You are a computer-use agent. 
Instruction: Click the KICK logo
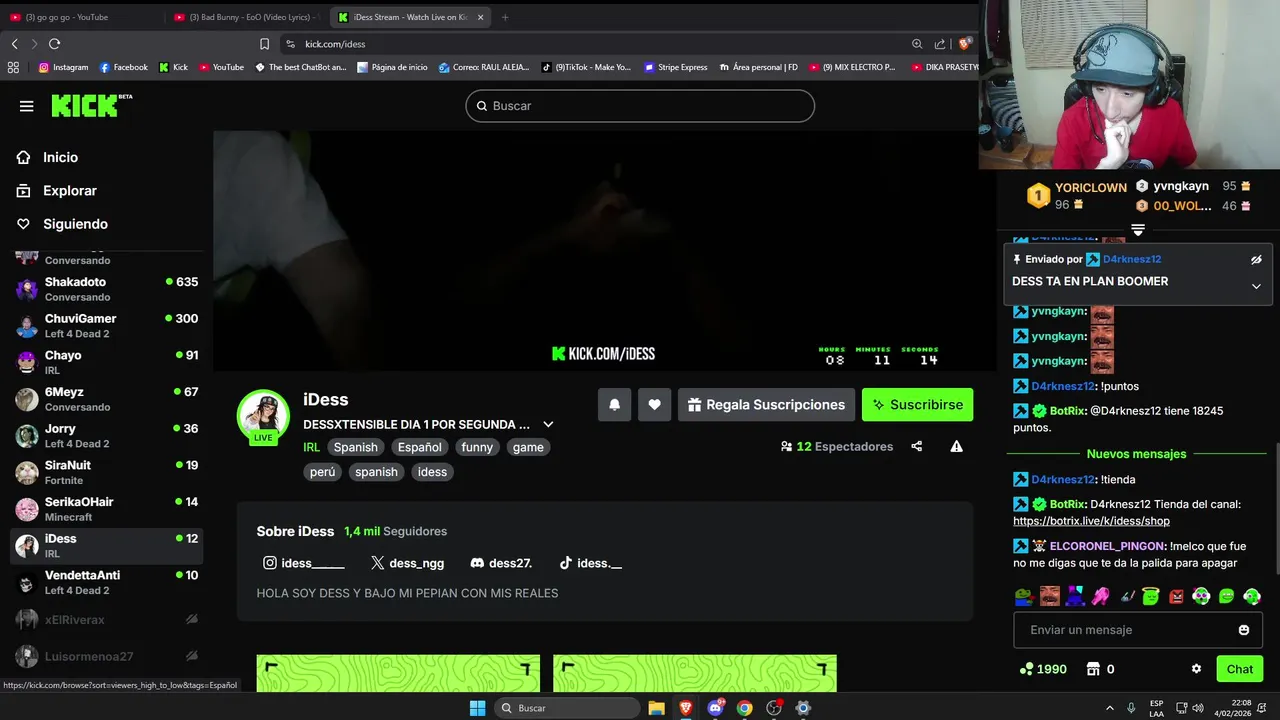click(91, 106)
